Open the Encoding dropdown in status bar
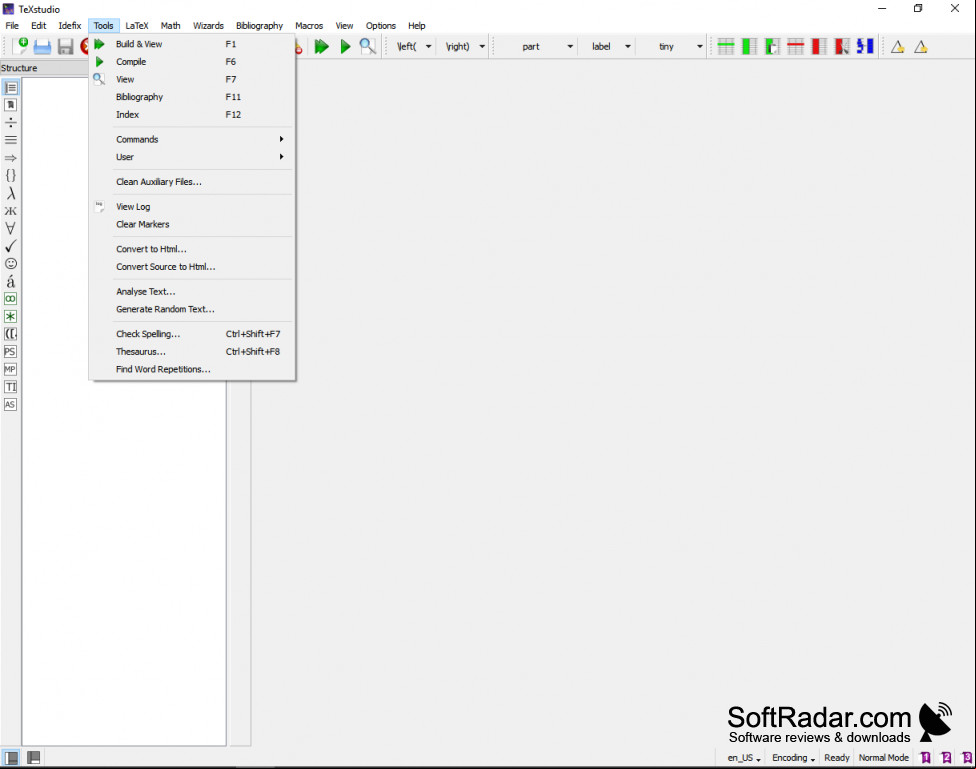976x769 pixels. click(793, 758)
